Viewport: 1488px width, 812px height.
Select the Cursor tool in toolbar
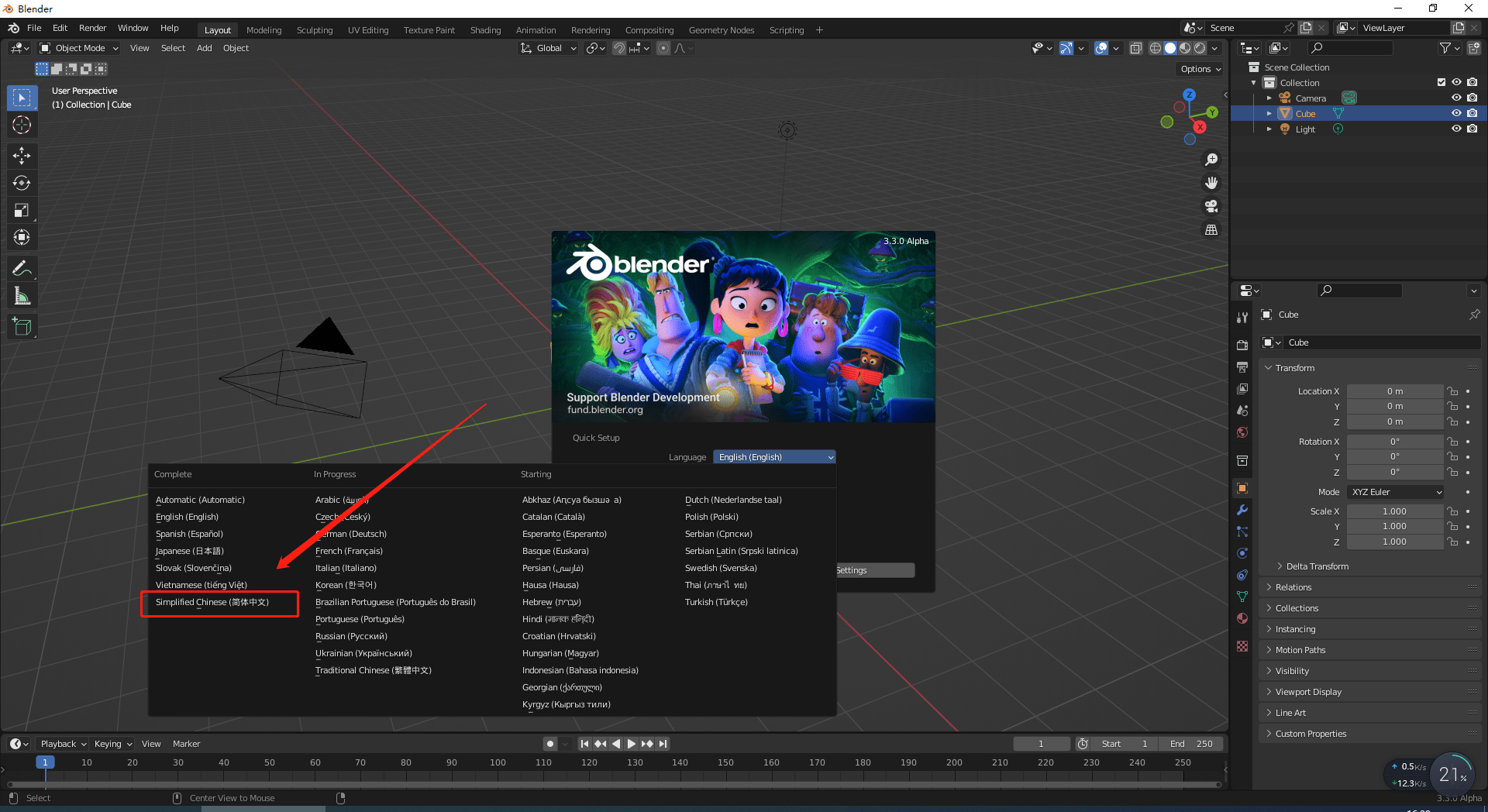point(22,125)
